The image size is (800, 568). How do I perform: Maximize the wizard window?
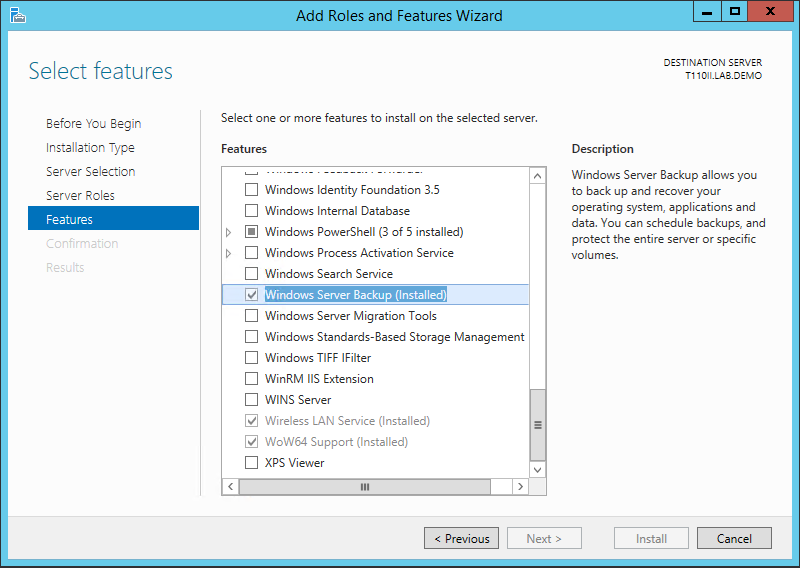click(735, 12)
